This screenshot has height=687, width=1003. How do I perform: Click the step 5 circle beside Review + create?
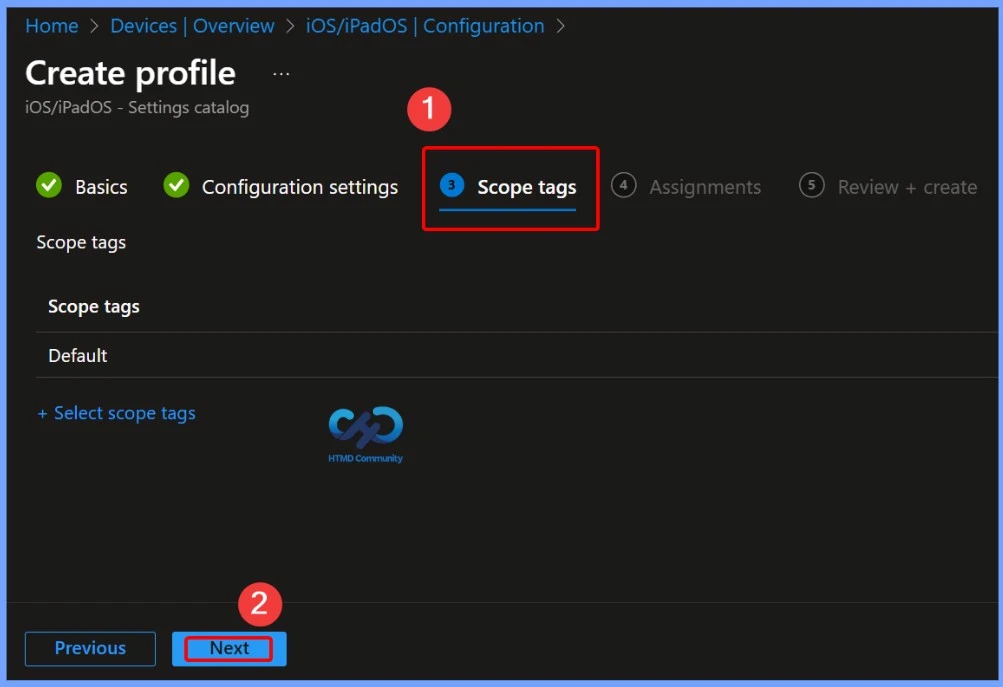coord(812,186)
